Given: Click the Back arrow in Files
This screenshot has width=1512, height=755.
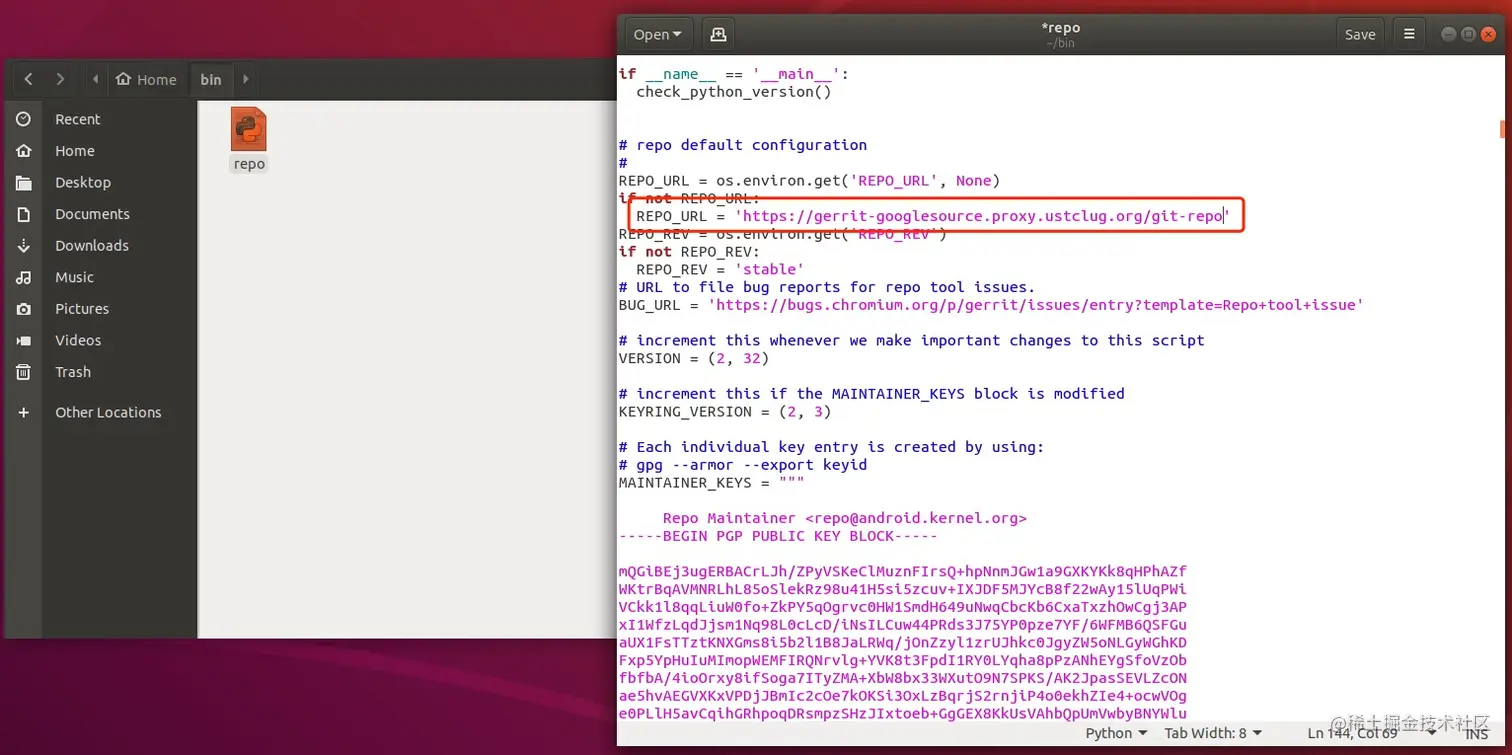Looking at the screenshot, I should coord(28,79).
